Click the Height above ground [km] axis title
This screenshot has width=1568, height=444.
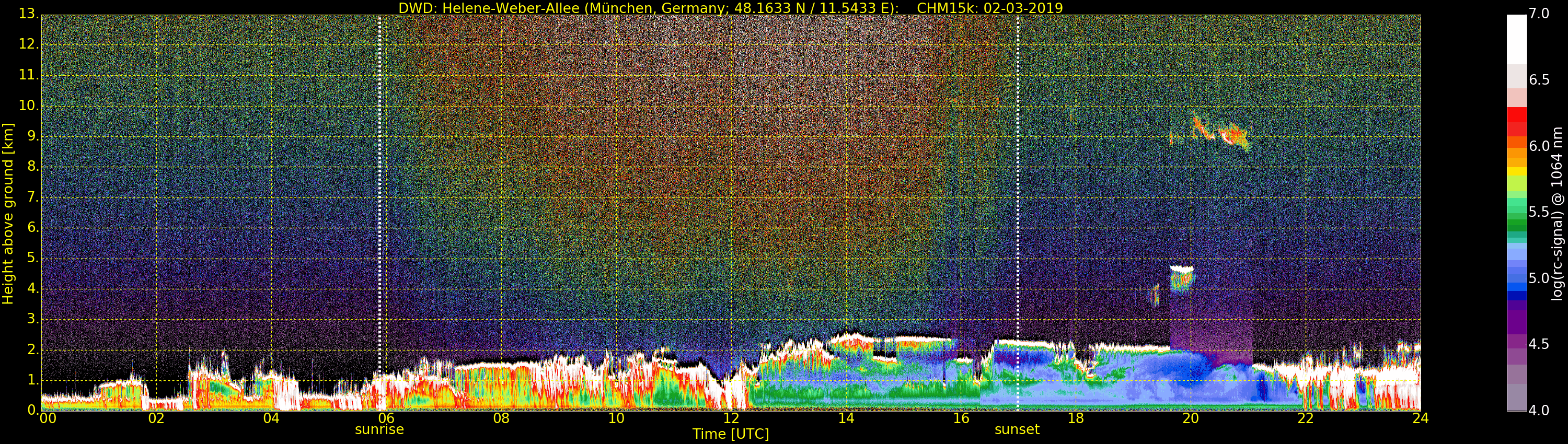pos(8,214)
